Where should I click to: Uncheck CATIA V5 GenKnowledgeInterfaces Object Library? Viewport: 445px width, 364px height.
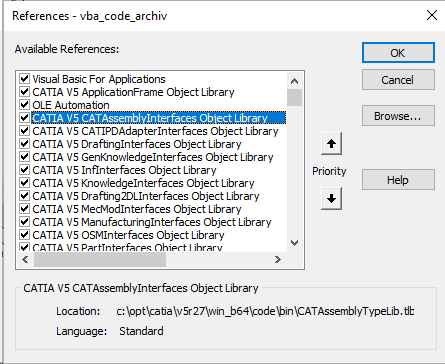click(24, 157)
